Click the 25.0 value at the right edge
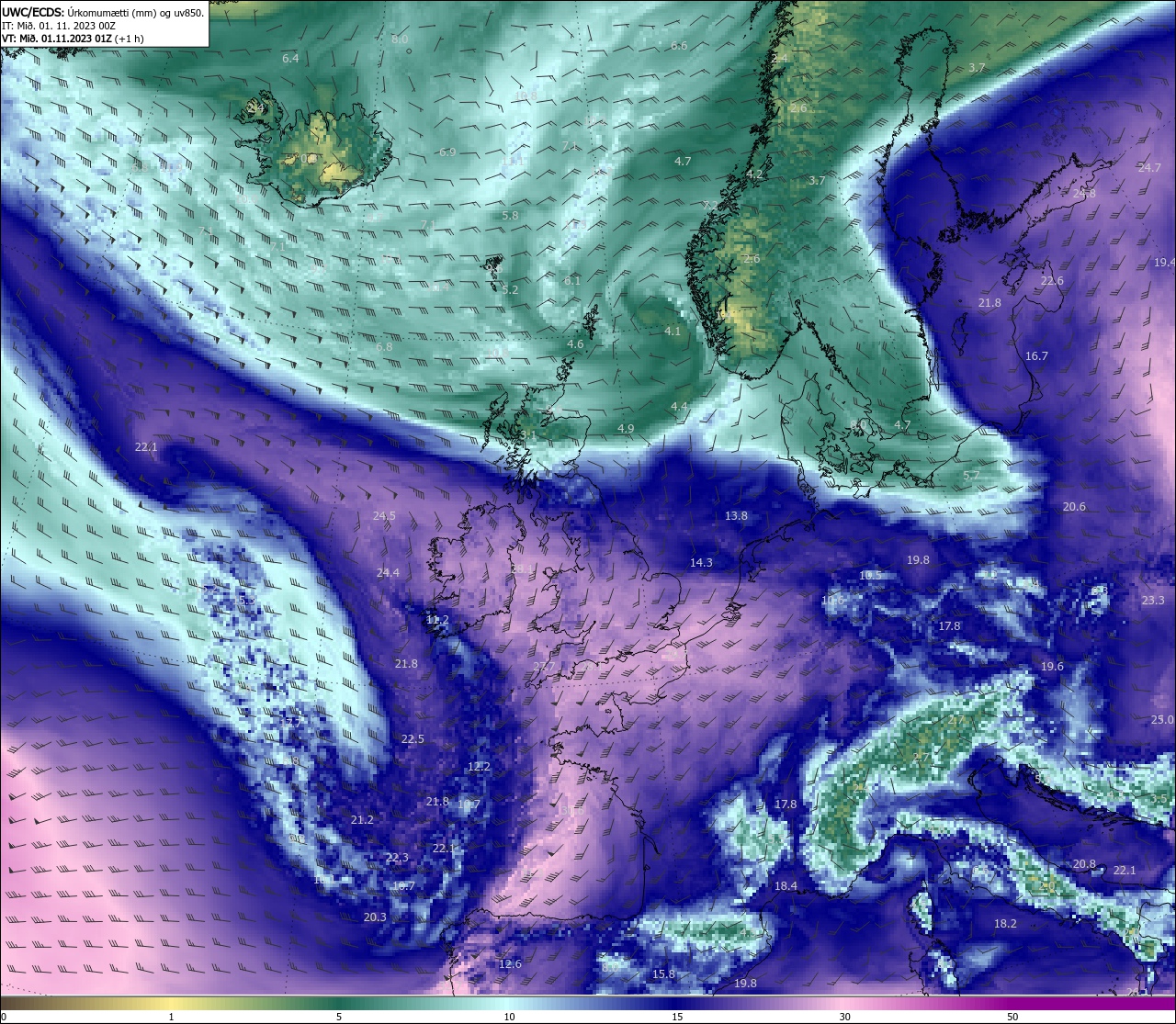The width and height of the screenshot is (1176, 1024). coord(1162,719)
